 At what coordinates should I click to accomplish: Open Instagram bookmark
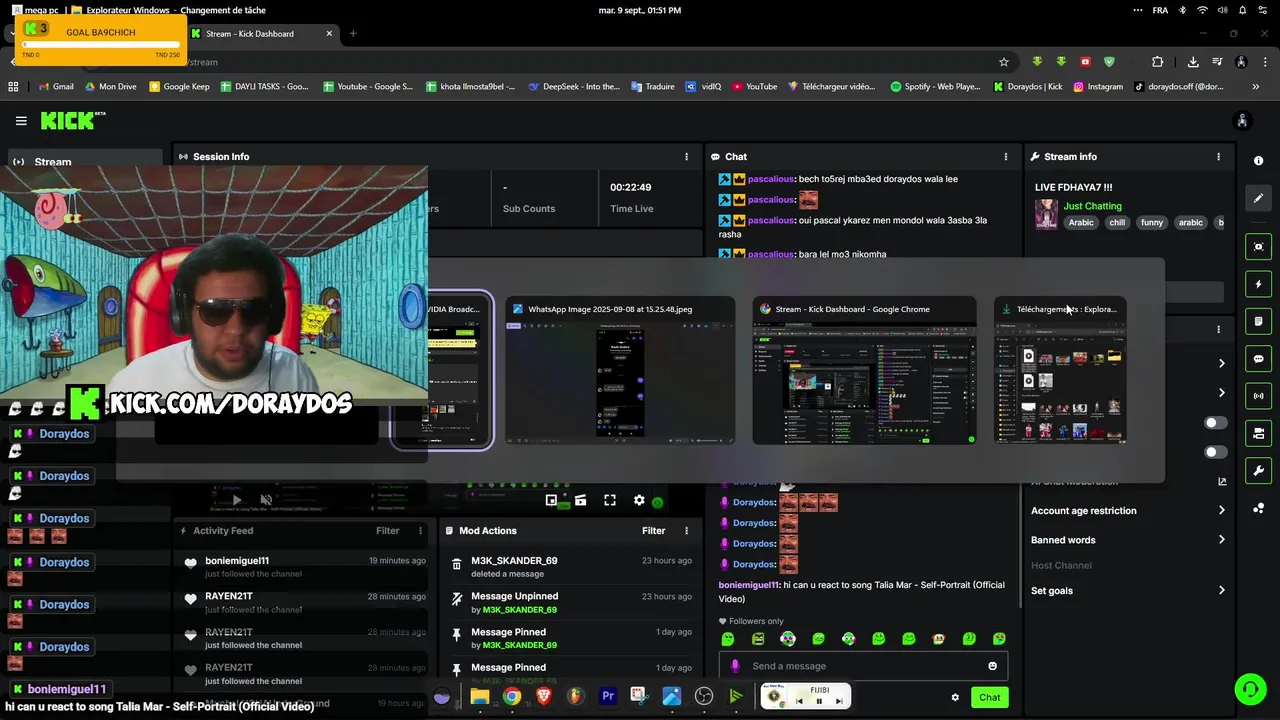coord(1098,87)
